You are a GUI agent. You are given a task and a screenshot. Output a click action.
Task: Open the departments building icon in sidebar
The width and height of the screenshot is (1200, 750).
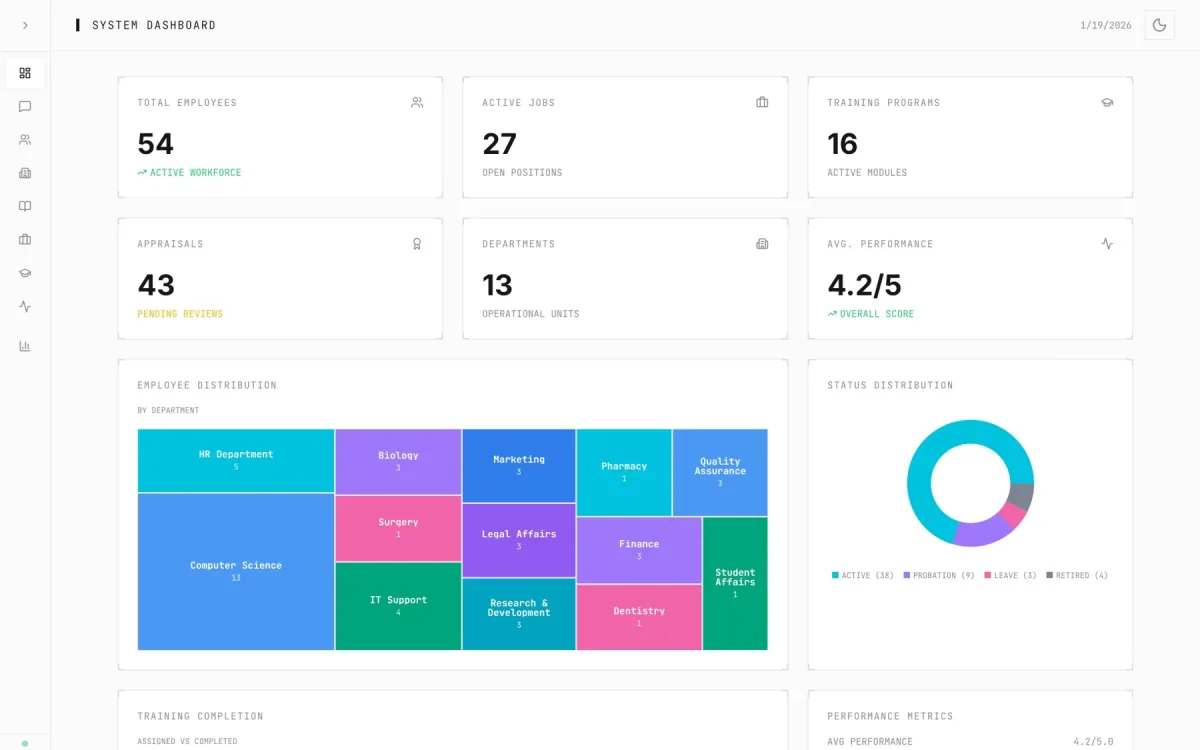[25, 173]
